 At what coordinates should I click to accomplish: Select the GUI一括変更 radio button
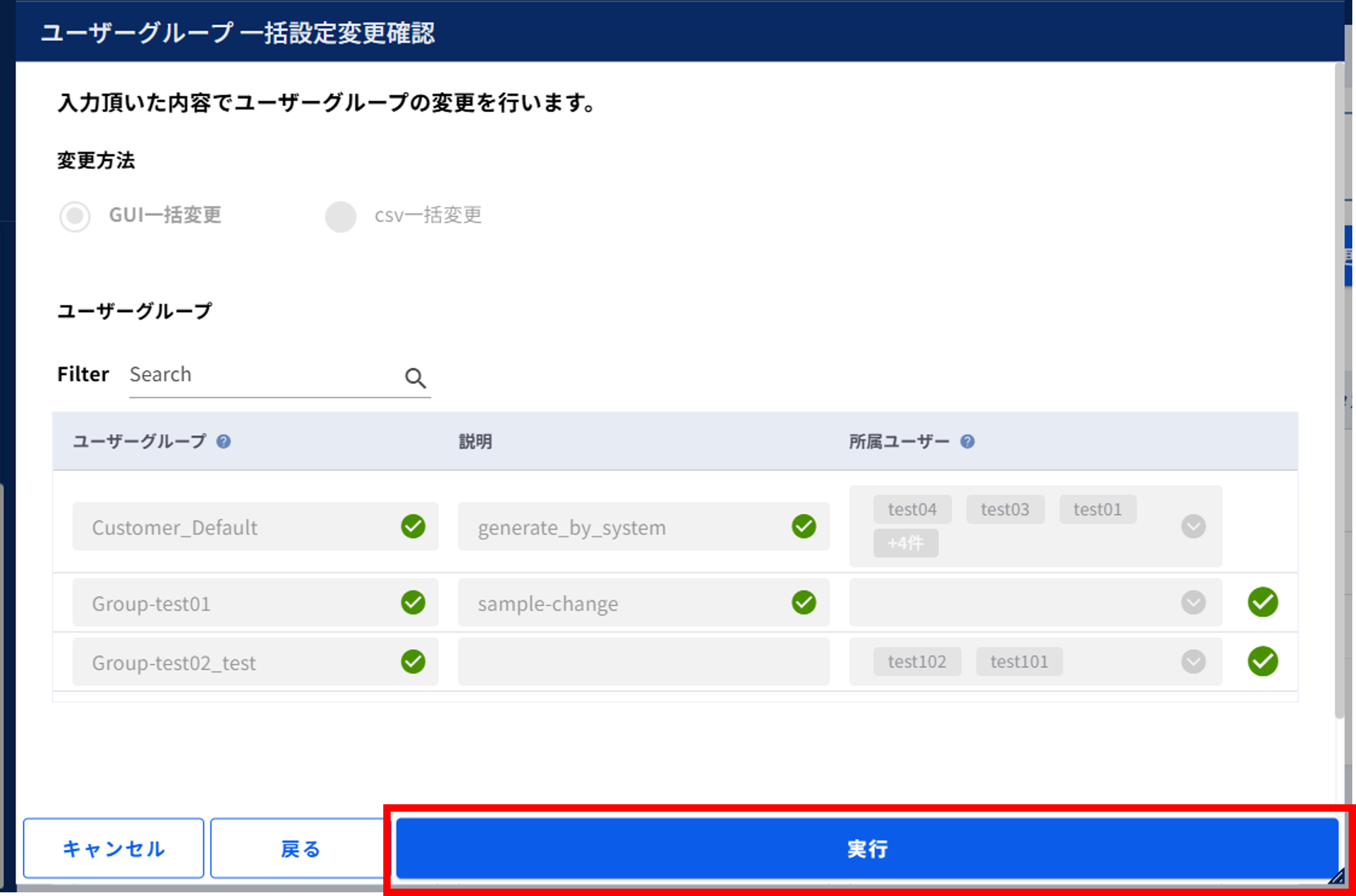tap(75, 217)
